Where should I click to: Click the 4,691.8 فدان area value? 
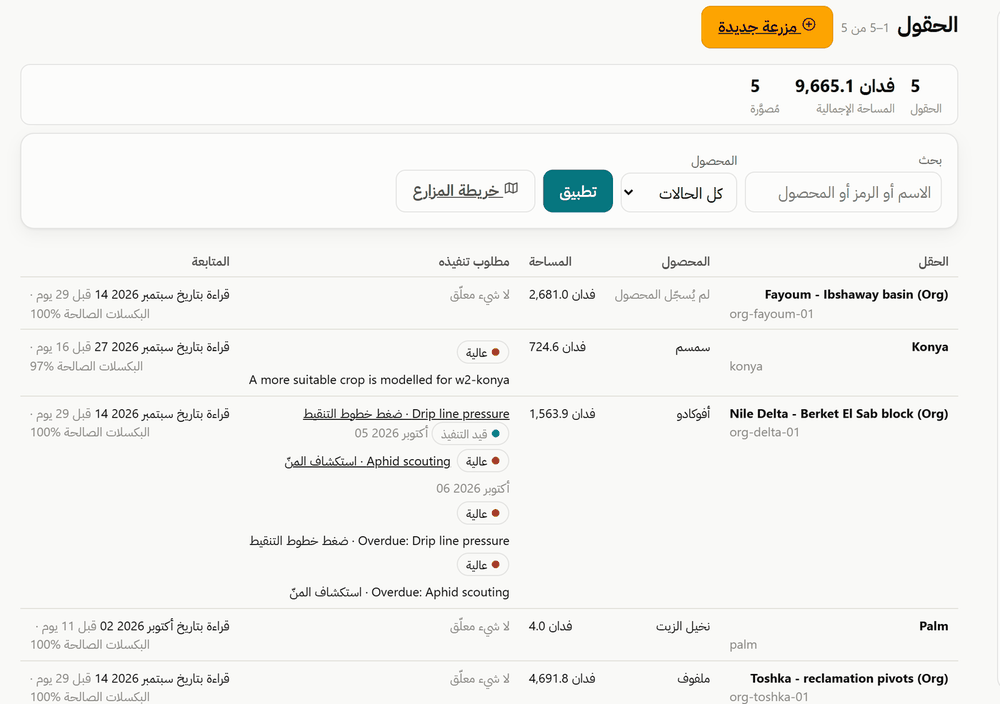click(x=562, y=678)
